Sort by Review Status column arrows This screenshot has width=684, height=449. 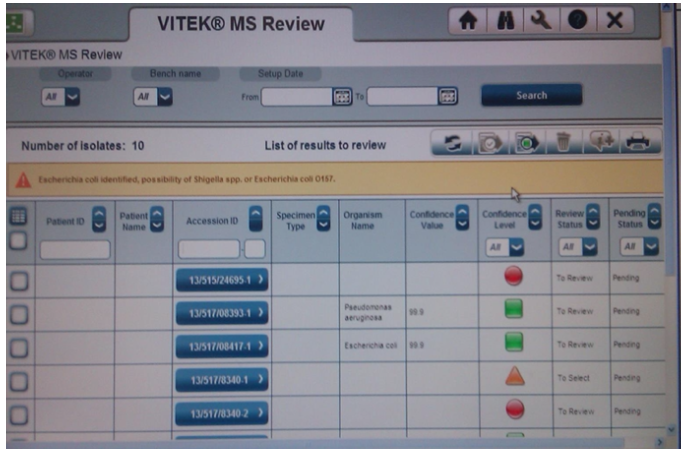point(593,216)
